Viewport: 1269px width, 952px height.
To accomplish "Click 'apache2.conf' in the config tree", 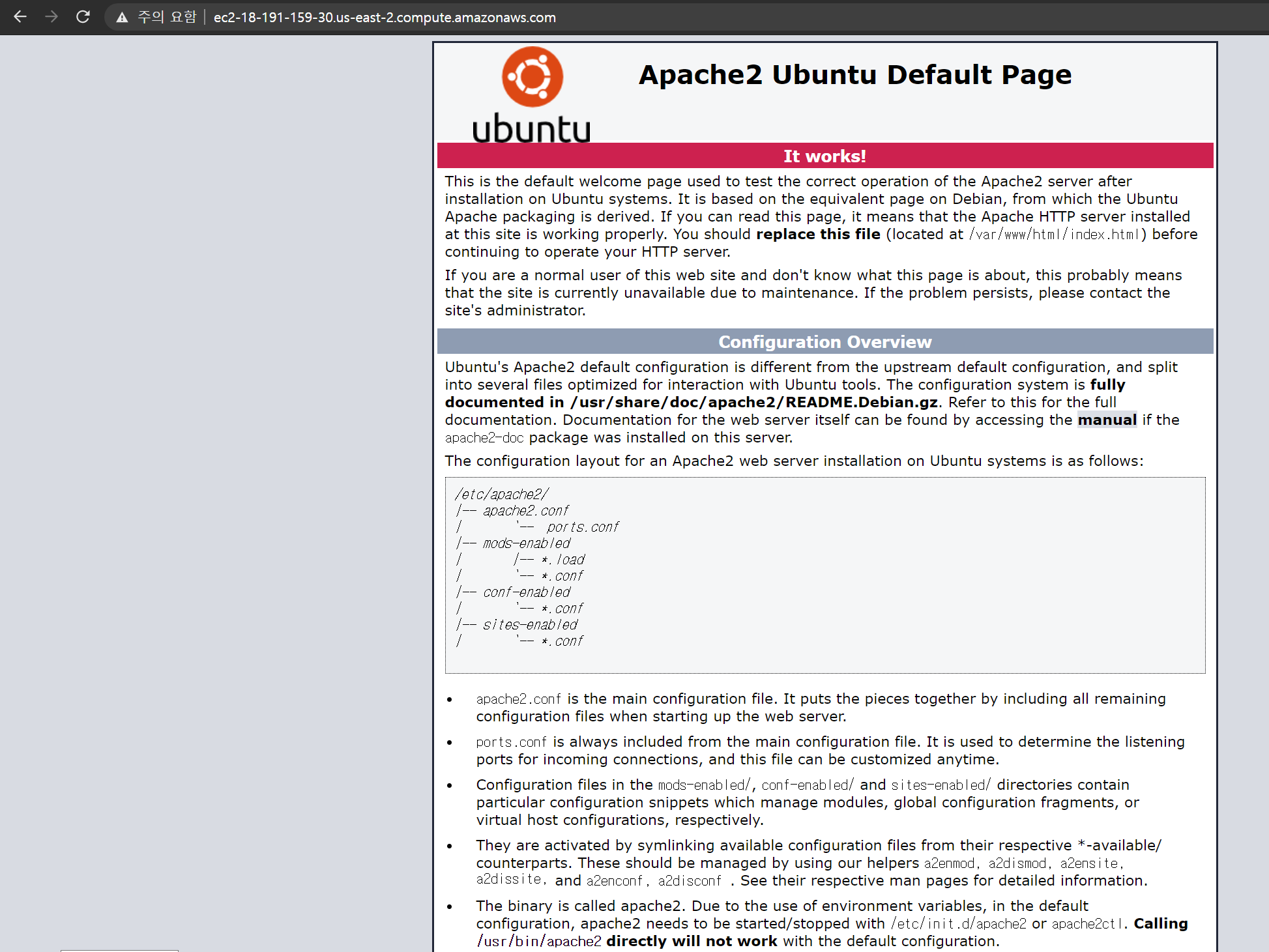I will click(x=526, y=510).
